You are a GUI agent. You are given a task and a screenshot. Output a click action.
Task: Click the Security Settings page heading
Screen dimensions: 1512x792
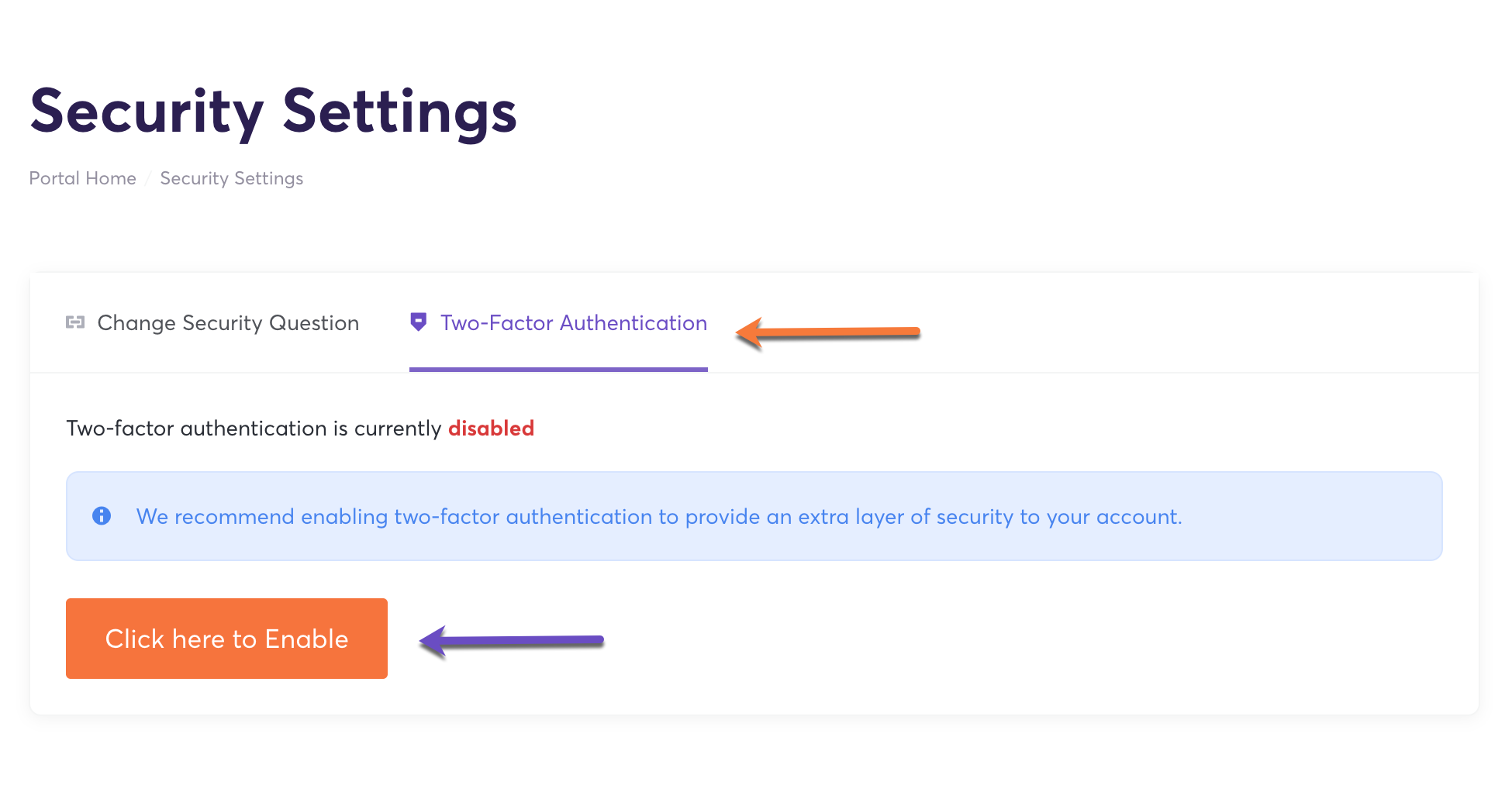coord(273,112)
